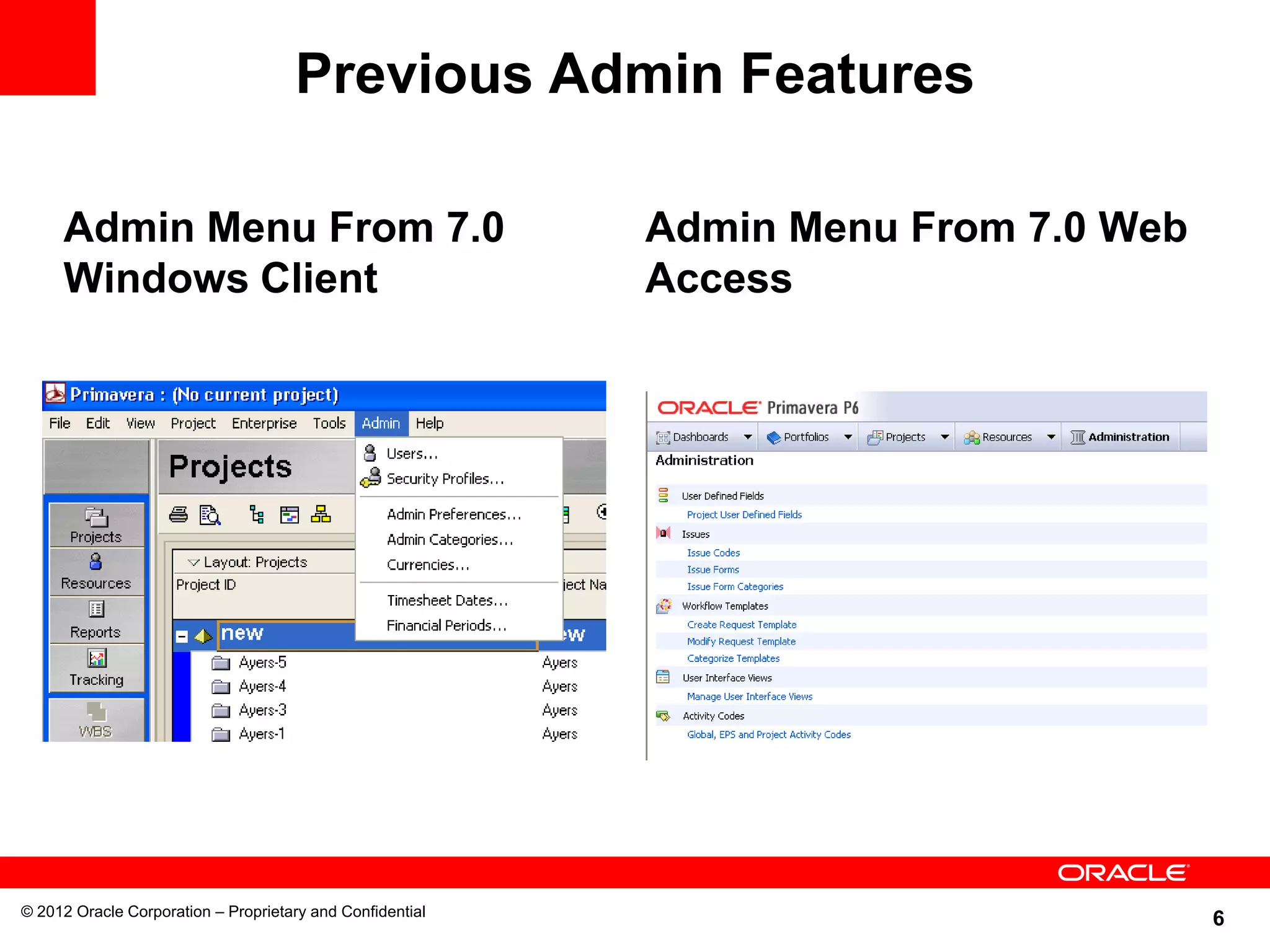
Task: Click the Ayers-5 project folder icon
Action: [221, 663]
